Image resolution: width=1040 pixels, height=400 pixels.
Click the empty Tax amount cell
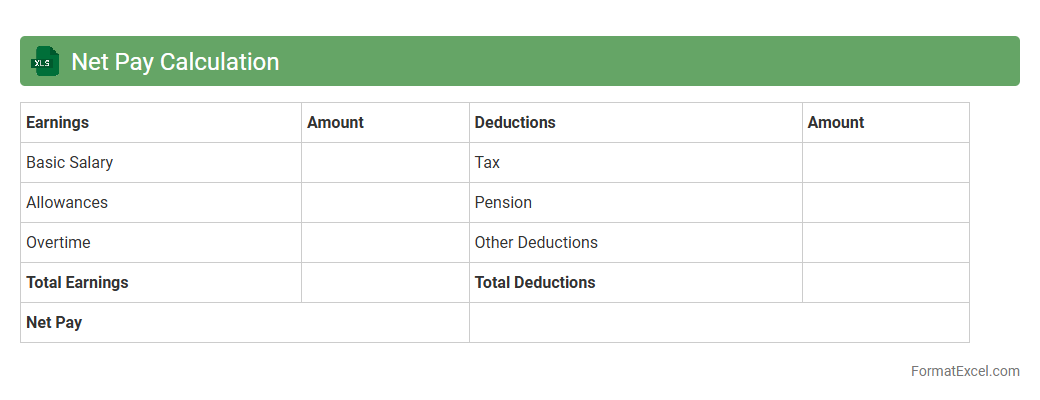tap(885, 163)
